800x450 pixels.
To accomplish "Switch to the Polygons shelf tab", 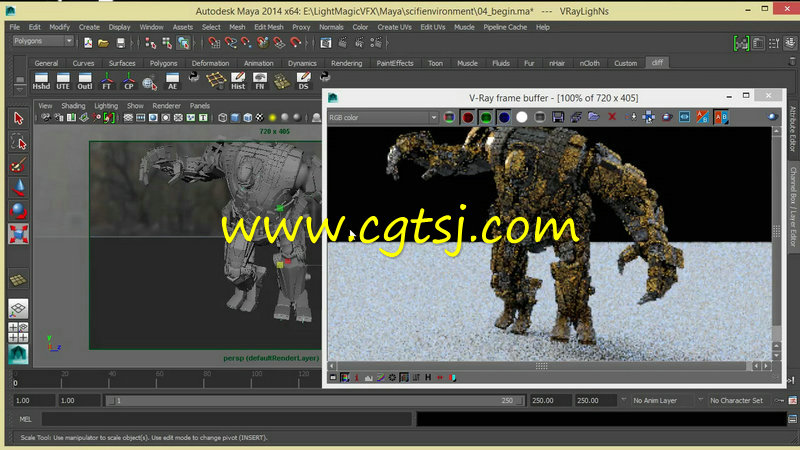I will click(163, 63).
